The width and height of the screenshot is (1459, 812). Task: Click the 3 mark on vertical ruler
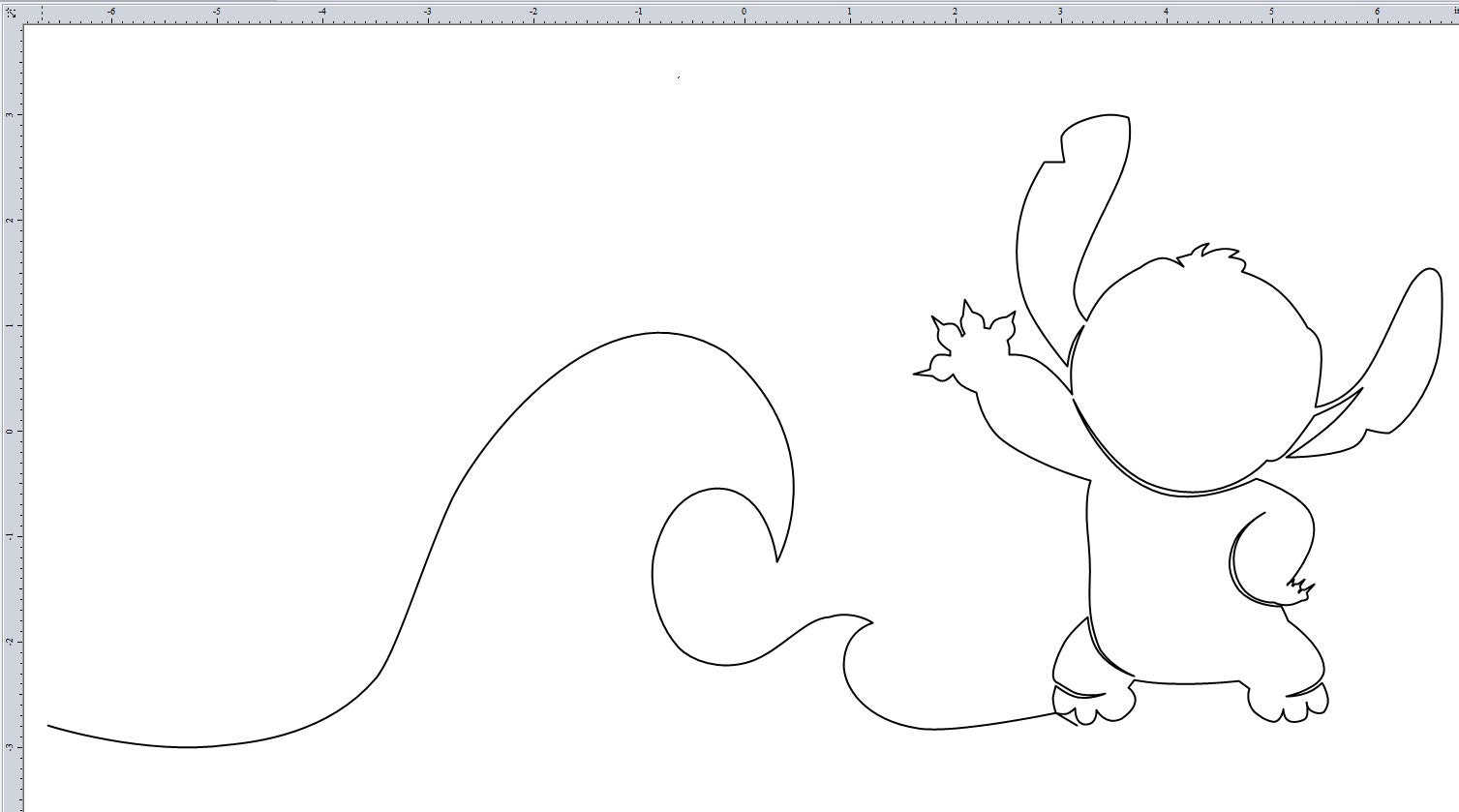pos(10,114)
